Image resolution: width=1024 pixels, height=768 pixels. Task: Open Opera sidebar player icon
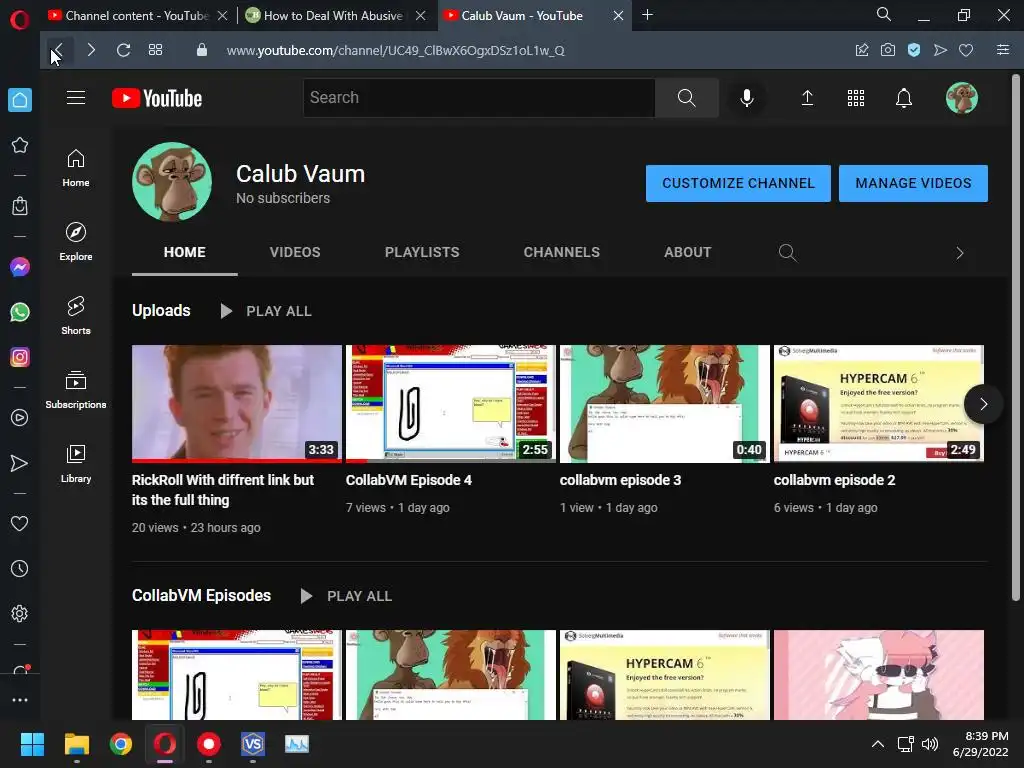click(x=20, y=417)
